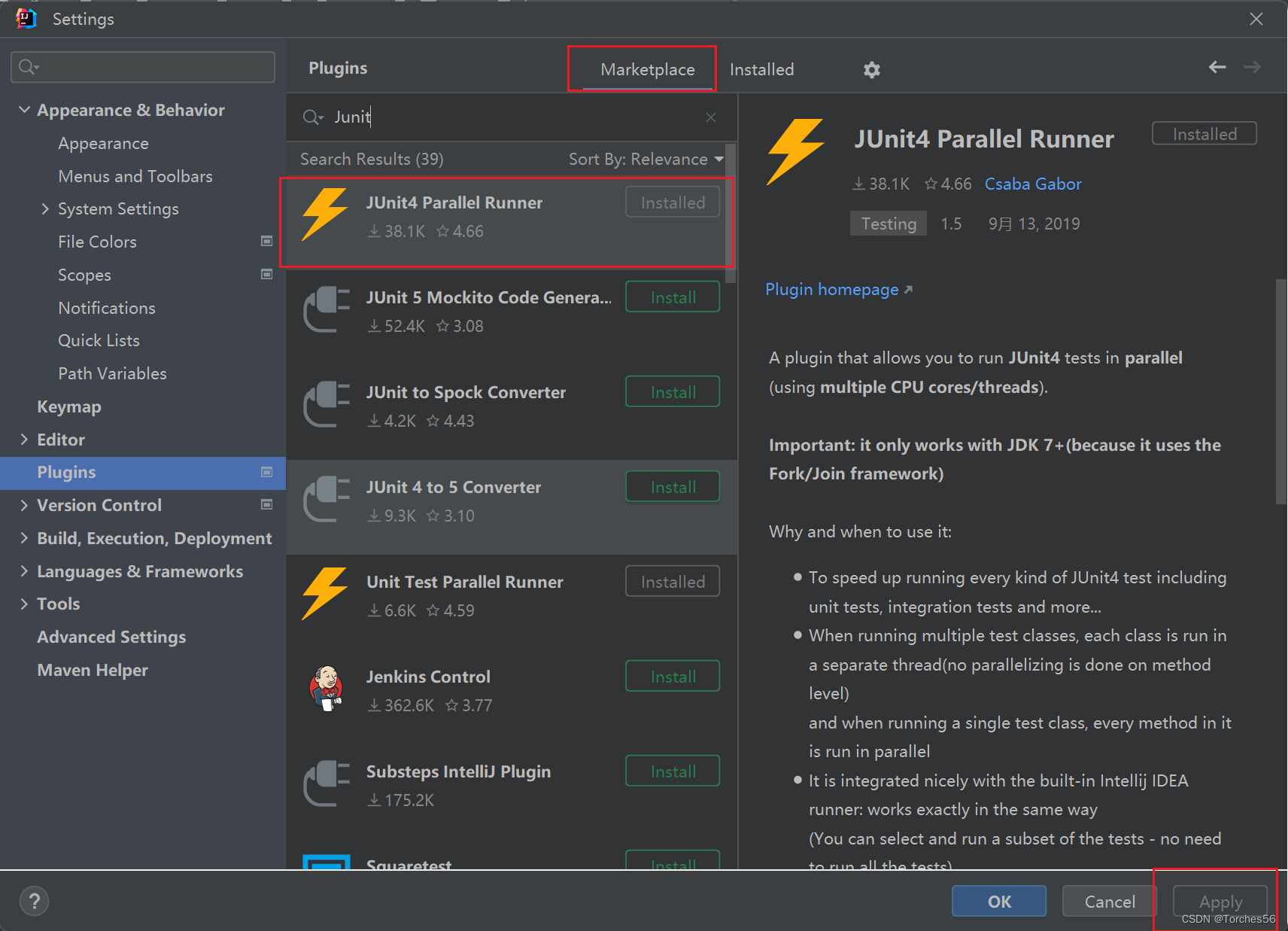Expand the Editor settings node
This screenshot has width=1288, height=931.
[x=24, y=440]
